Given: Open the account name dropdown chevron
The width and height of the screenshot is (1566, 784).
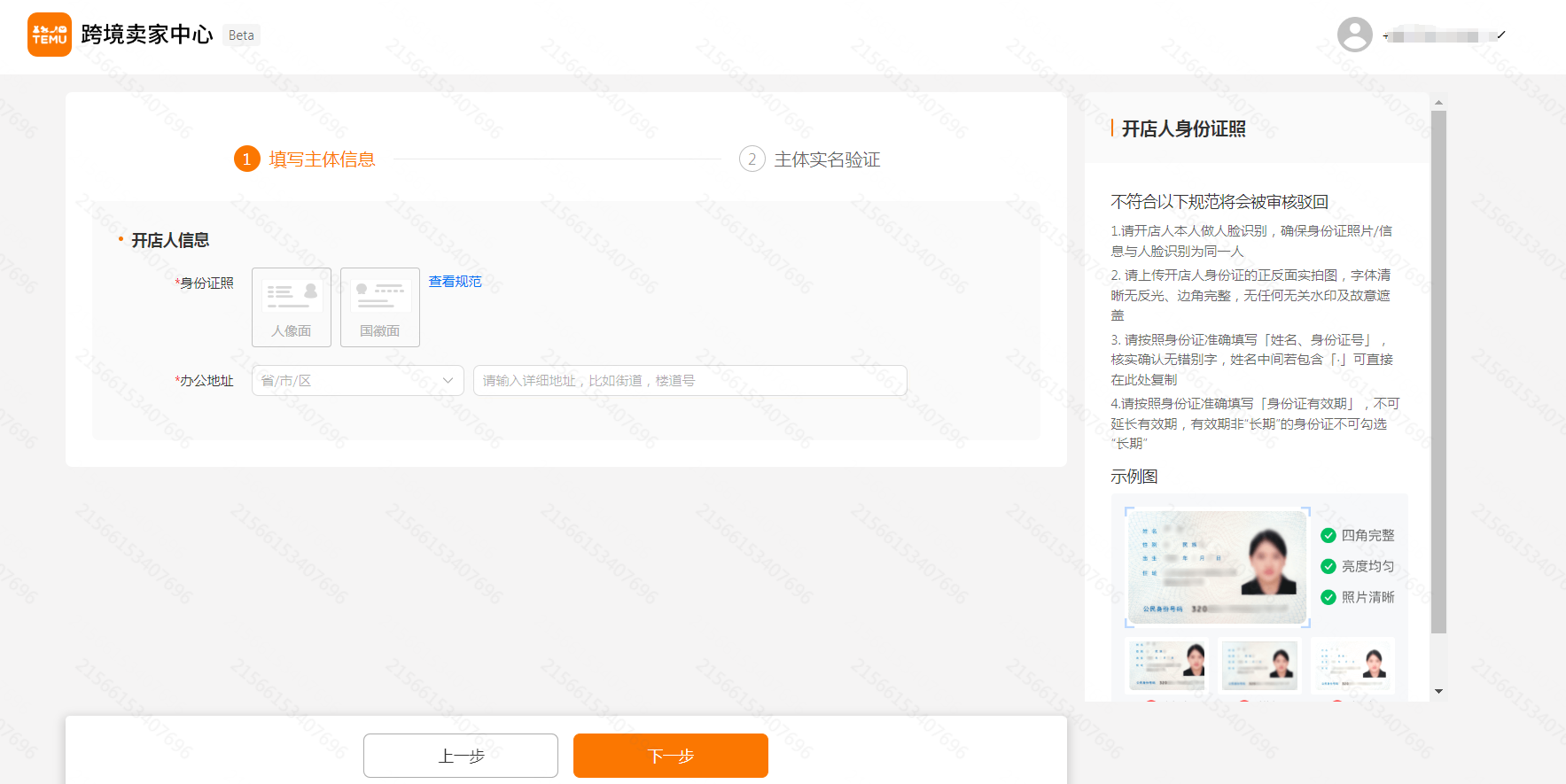Looking at the screenshot, I should (x=1500, y=35).
